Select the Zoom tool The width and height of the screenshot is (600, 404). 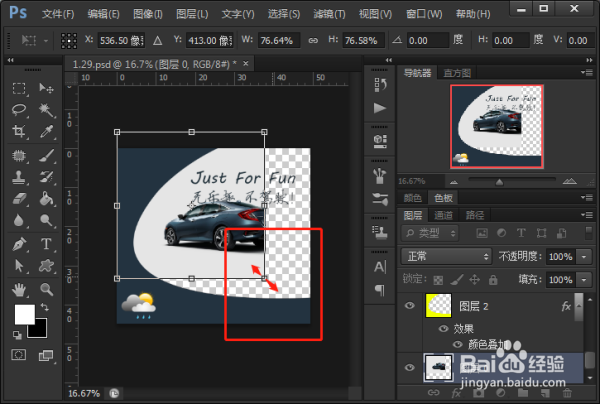[46, 290]
